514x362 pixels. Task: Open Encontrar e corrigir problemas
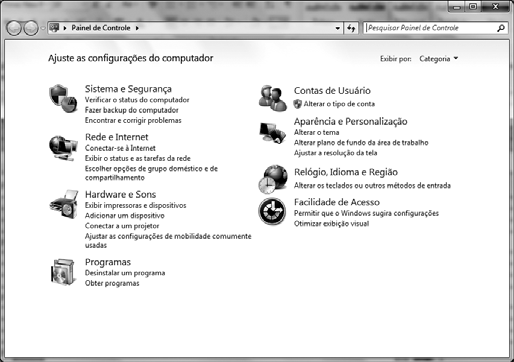click(133, 120)
